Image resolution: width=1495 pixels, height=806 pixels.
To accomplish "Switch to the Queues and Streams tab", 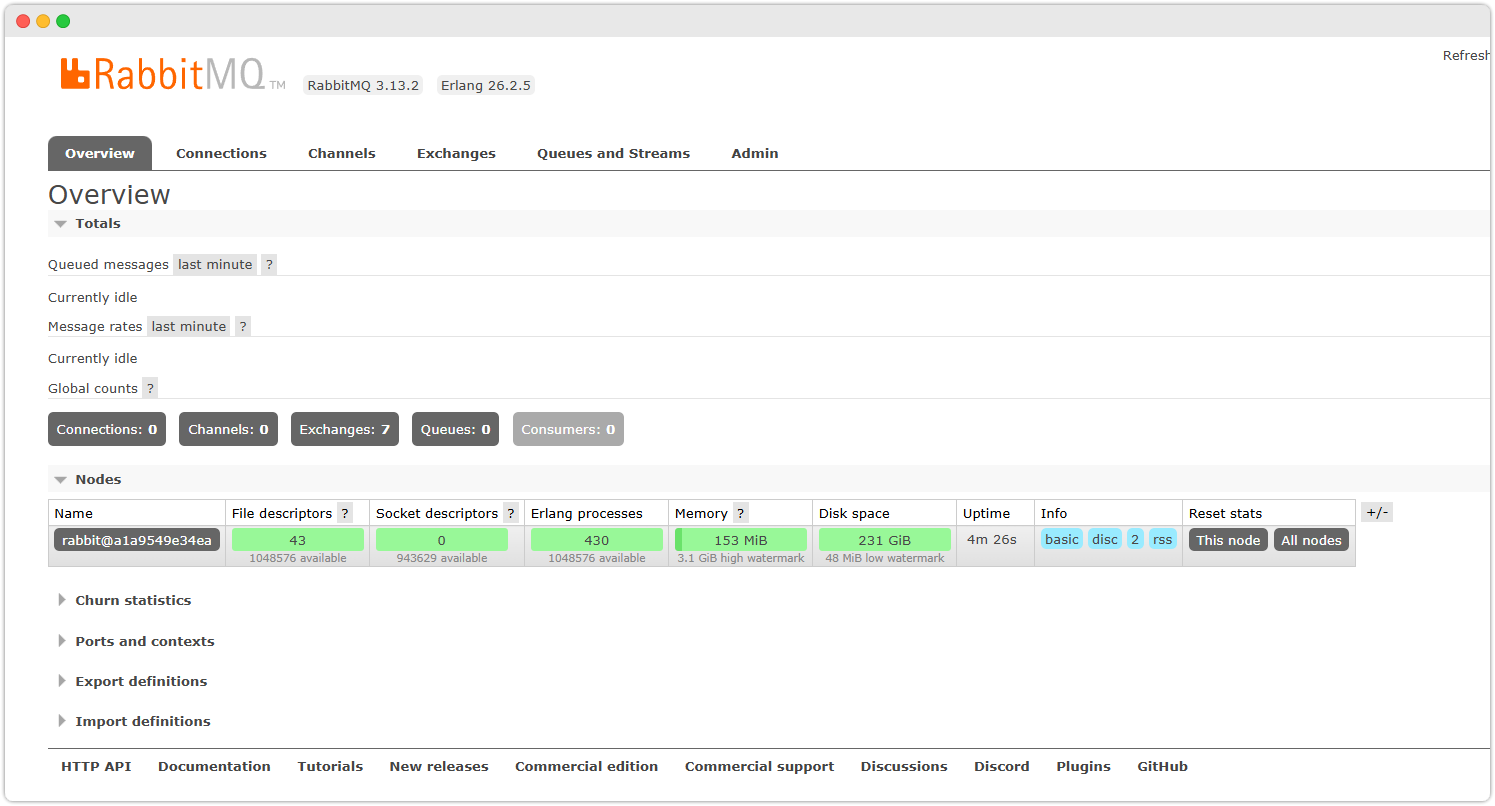I will pos(613,153).
